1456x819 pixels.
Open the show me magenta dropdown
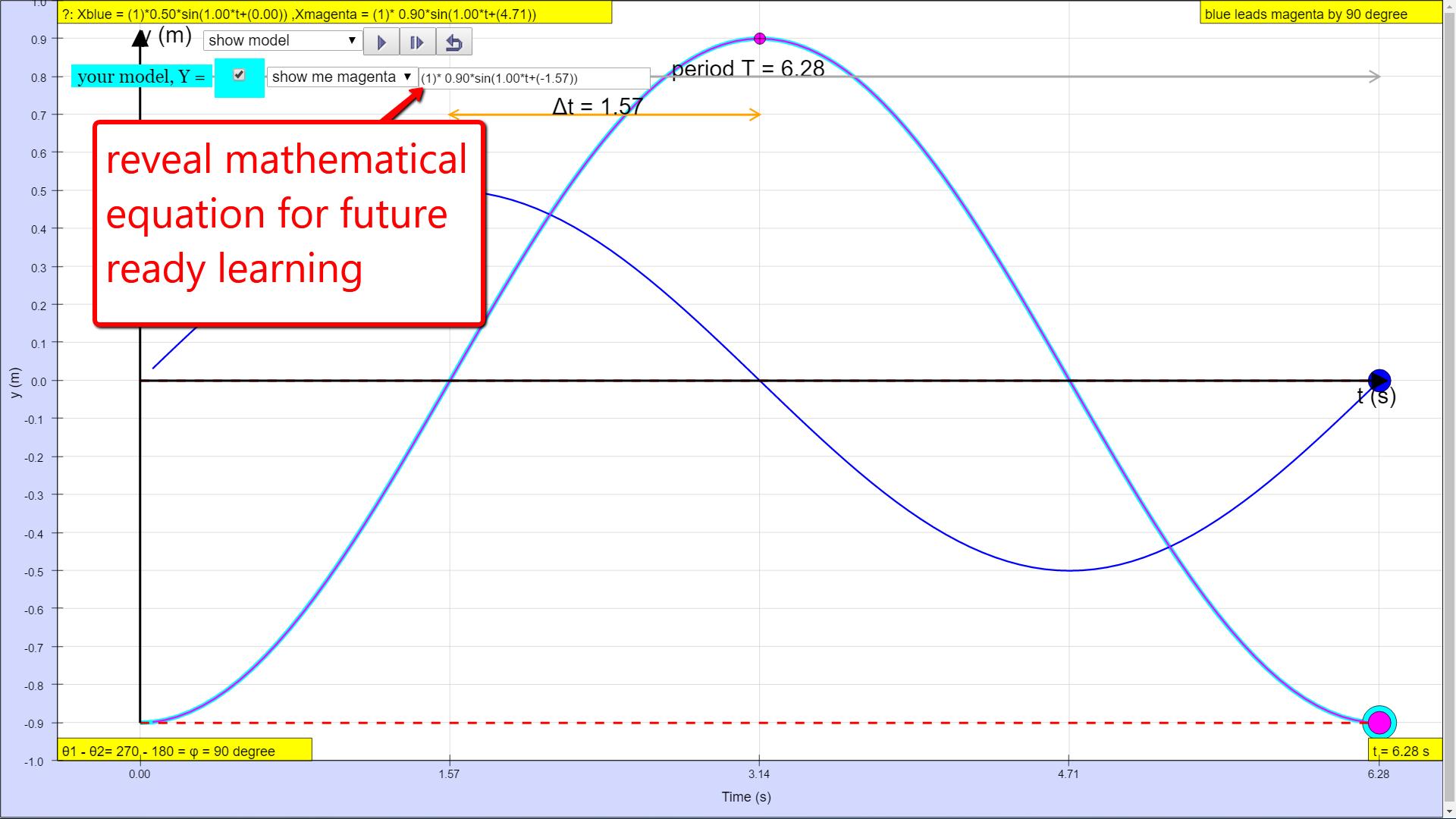point(342,77)
